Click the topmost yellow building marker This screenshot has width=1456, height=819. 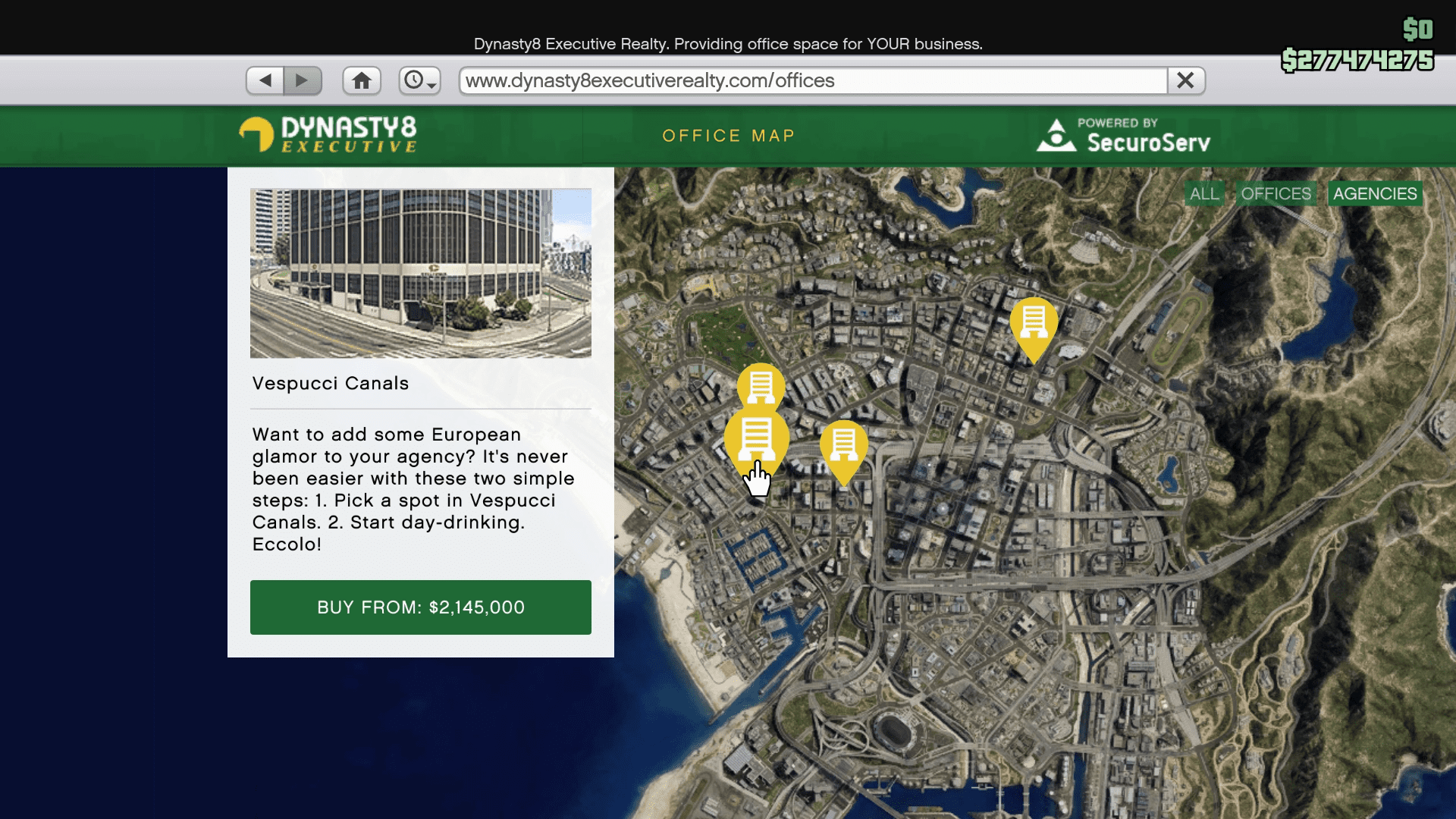click(761, 387)
